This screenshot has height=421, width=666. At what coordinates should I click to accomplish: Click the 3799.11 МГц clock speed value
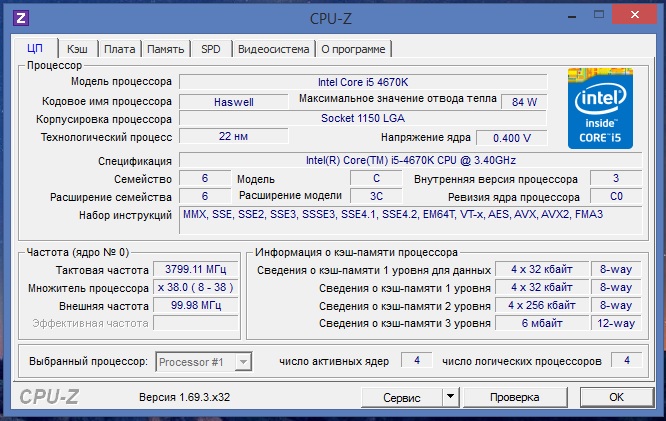pos(196,269)
